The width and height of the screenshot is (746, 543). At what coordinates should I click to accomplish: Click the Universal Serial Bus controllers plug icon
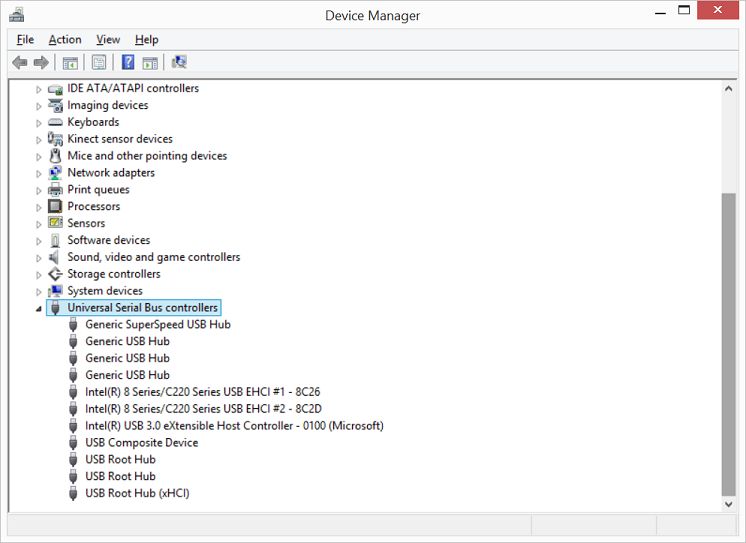55,308
